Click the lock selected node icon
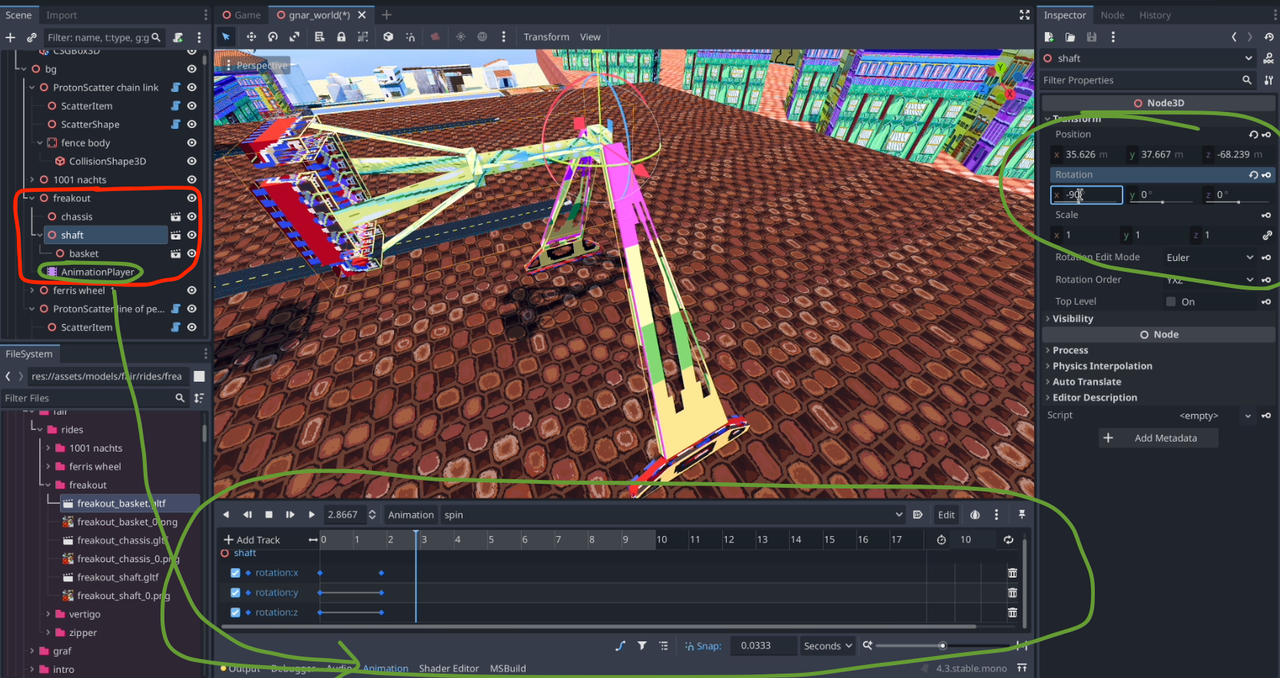 (341, 37)
